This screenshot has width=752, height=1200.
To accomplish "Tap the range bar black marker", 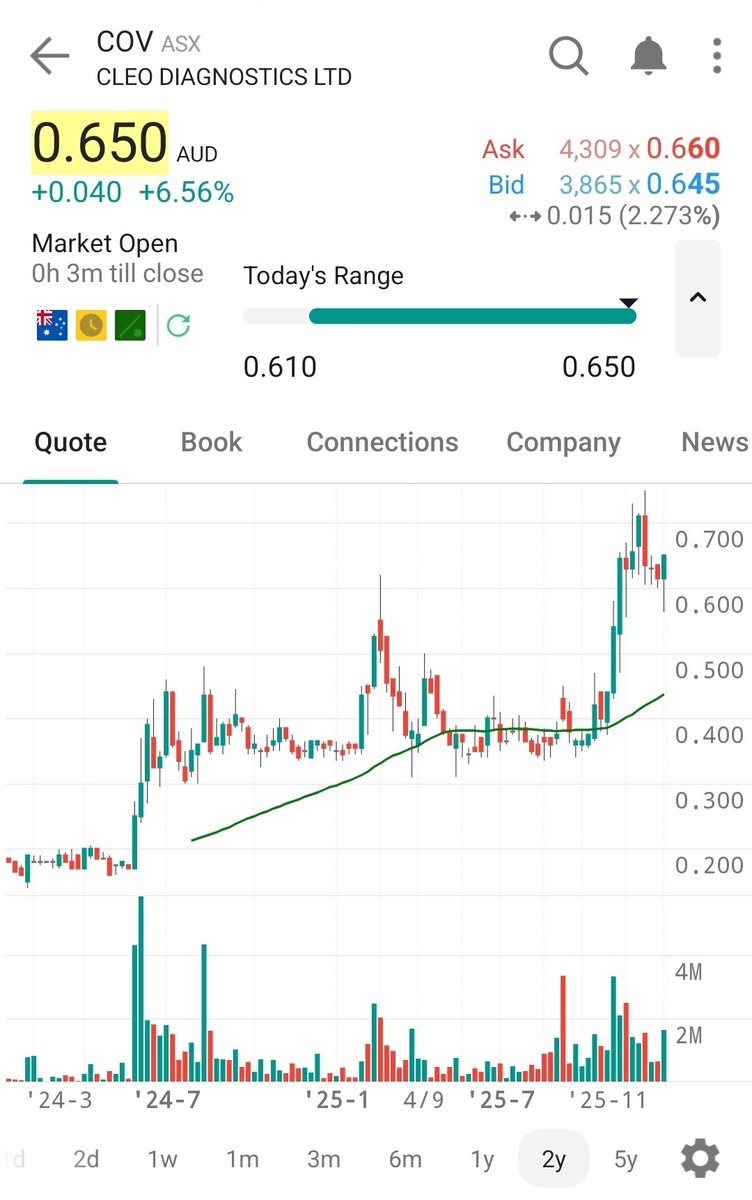I will [628, 302].
